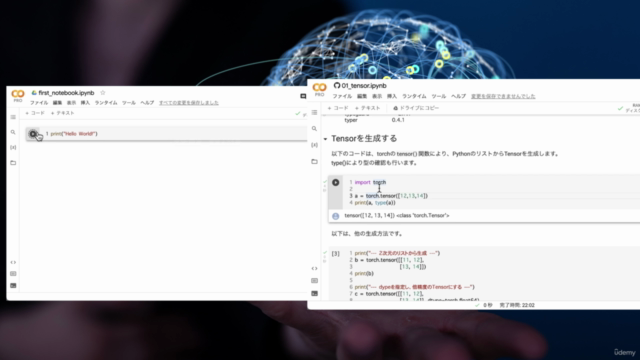Open ファイル menu in 01_tensor window
The image size is (640, 360).
point(342,96)
